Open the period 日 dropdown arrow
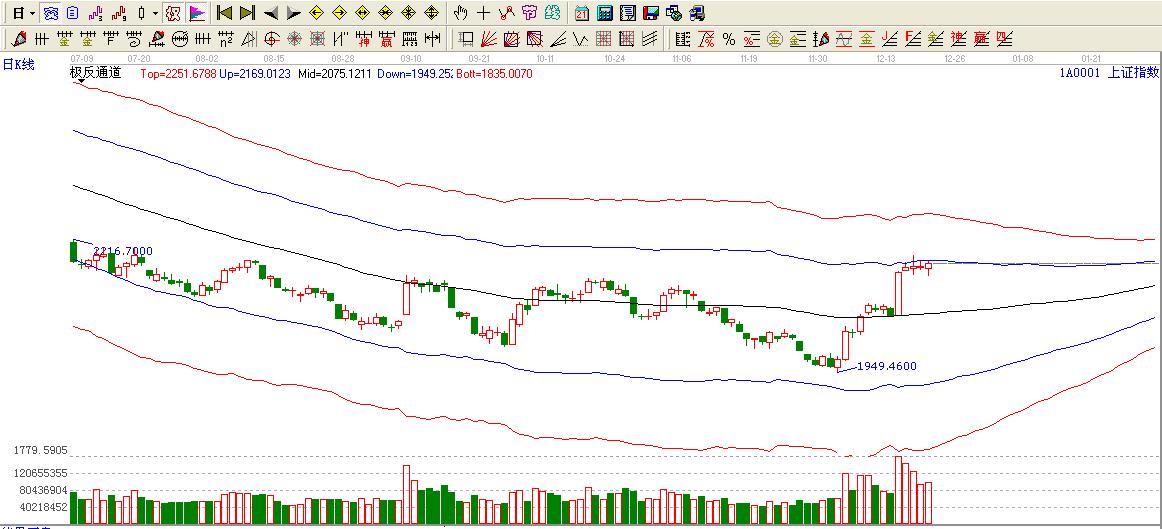The height and width of the screenshot is (529, 1162). (x=32, y=13)
